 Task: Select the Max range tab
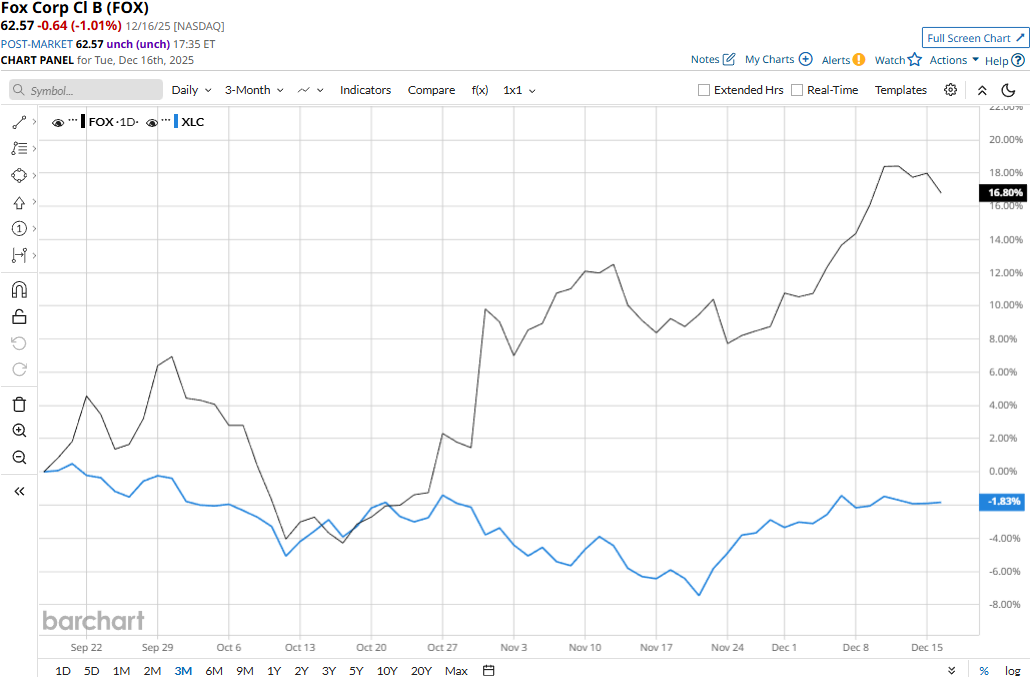[456, 670]
